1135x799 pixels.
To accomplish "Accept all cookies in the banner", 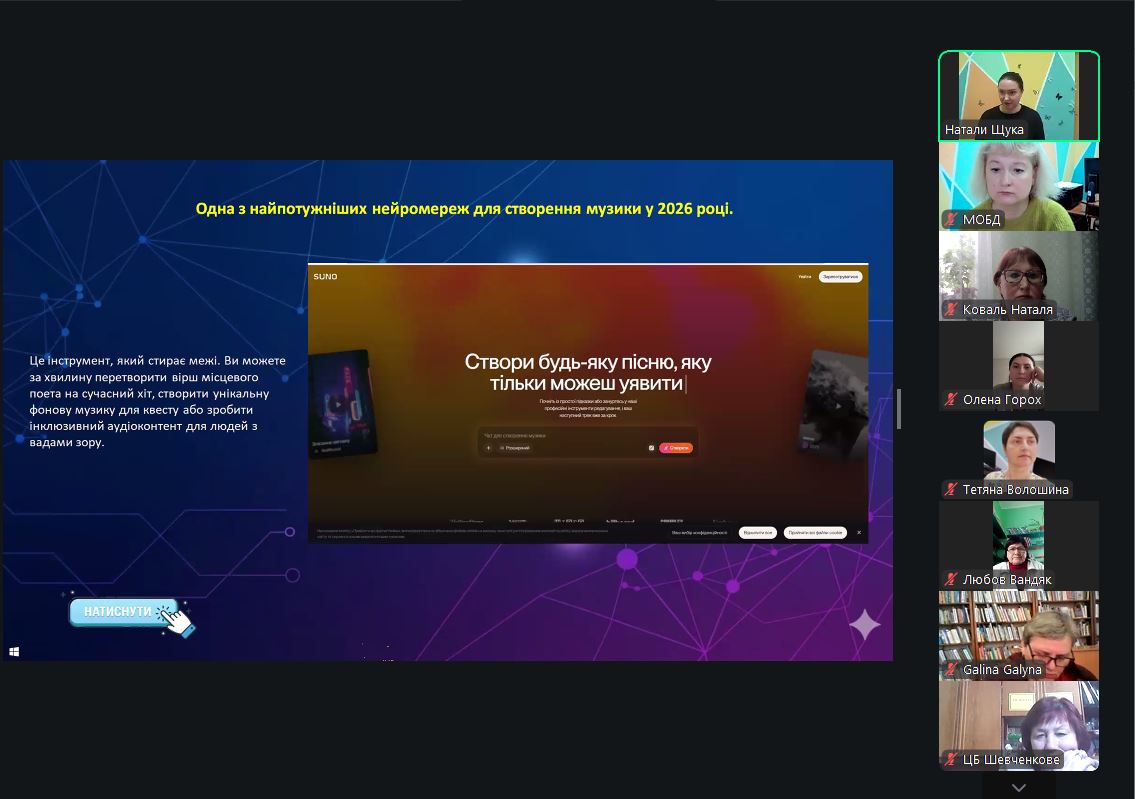I will 814,533.
